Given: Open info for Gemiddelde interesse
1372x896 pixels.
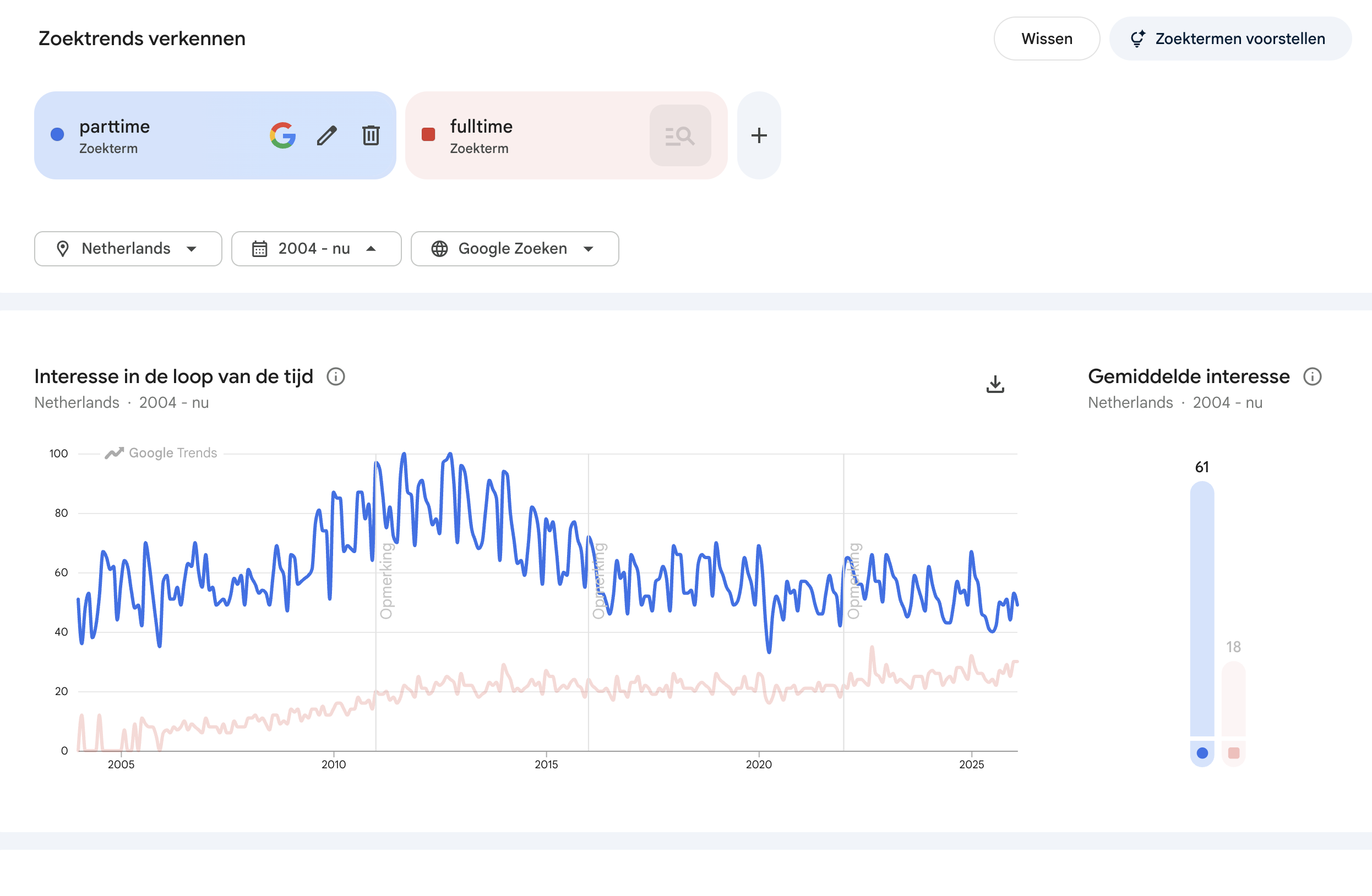Looking at the screenshot, I should click(x=1312, y=376).
